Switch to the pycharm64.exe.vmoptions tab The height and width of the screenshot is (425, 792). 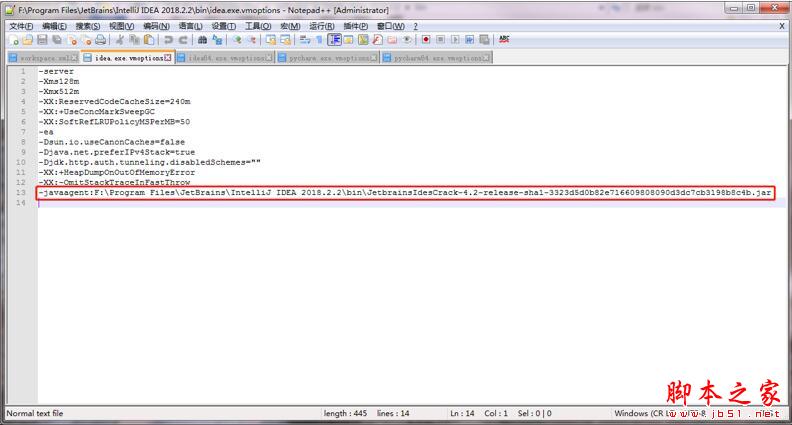point(436,58)
